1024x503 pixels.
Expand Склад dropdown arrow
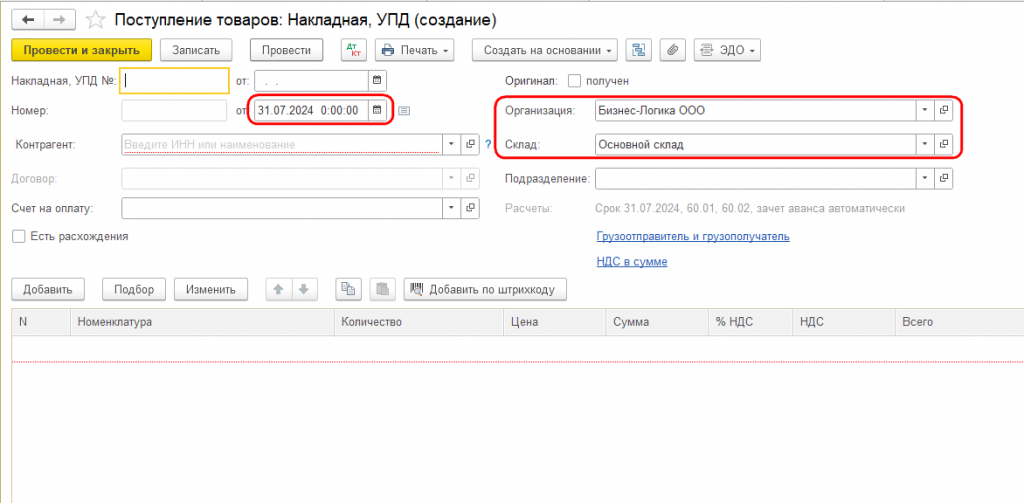[925, 144]
